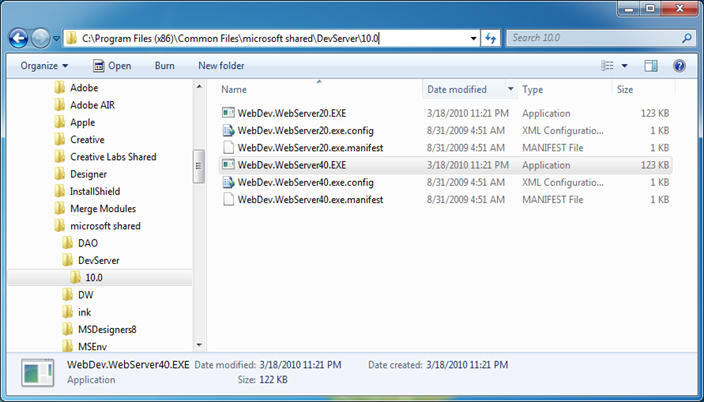704x402 pixels.
Task: Sort by the Name column header
Action: [234, 89]
